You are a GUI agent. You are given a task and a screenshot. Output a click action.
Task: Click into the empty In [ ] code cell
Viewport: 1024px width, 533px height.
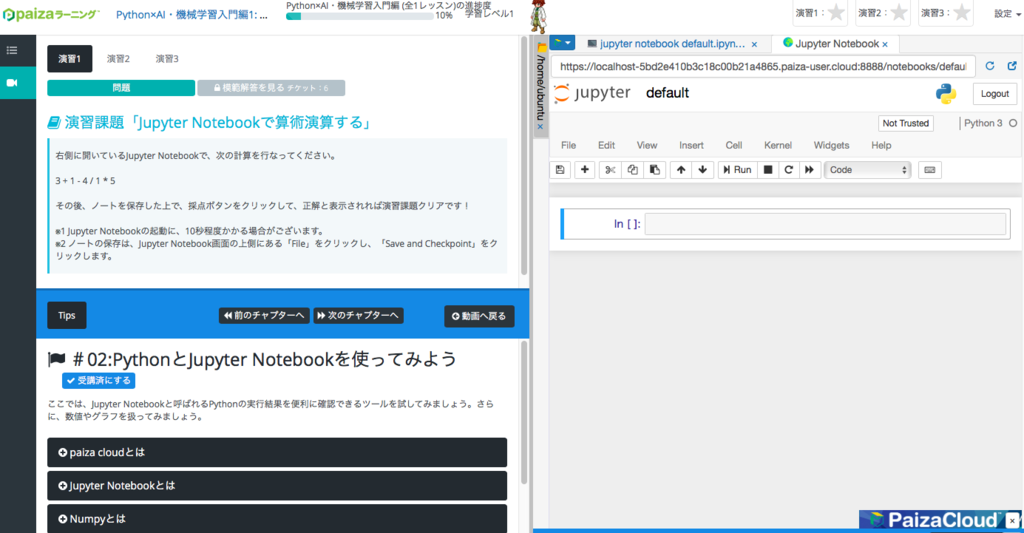coord(825,224)
